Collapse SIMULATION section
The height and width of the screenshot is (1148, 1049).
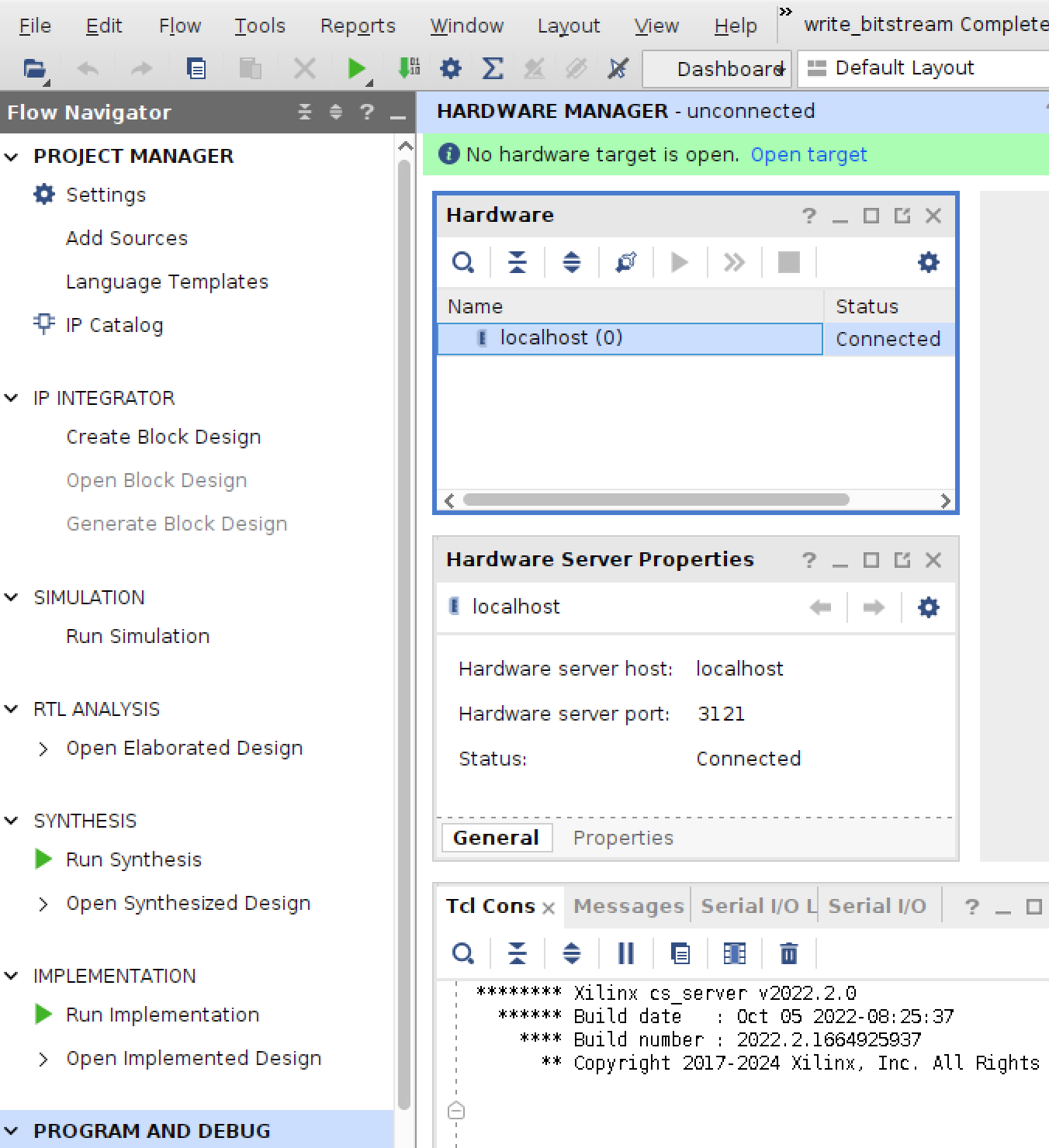pos(12,597)
